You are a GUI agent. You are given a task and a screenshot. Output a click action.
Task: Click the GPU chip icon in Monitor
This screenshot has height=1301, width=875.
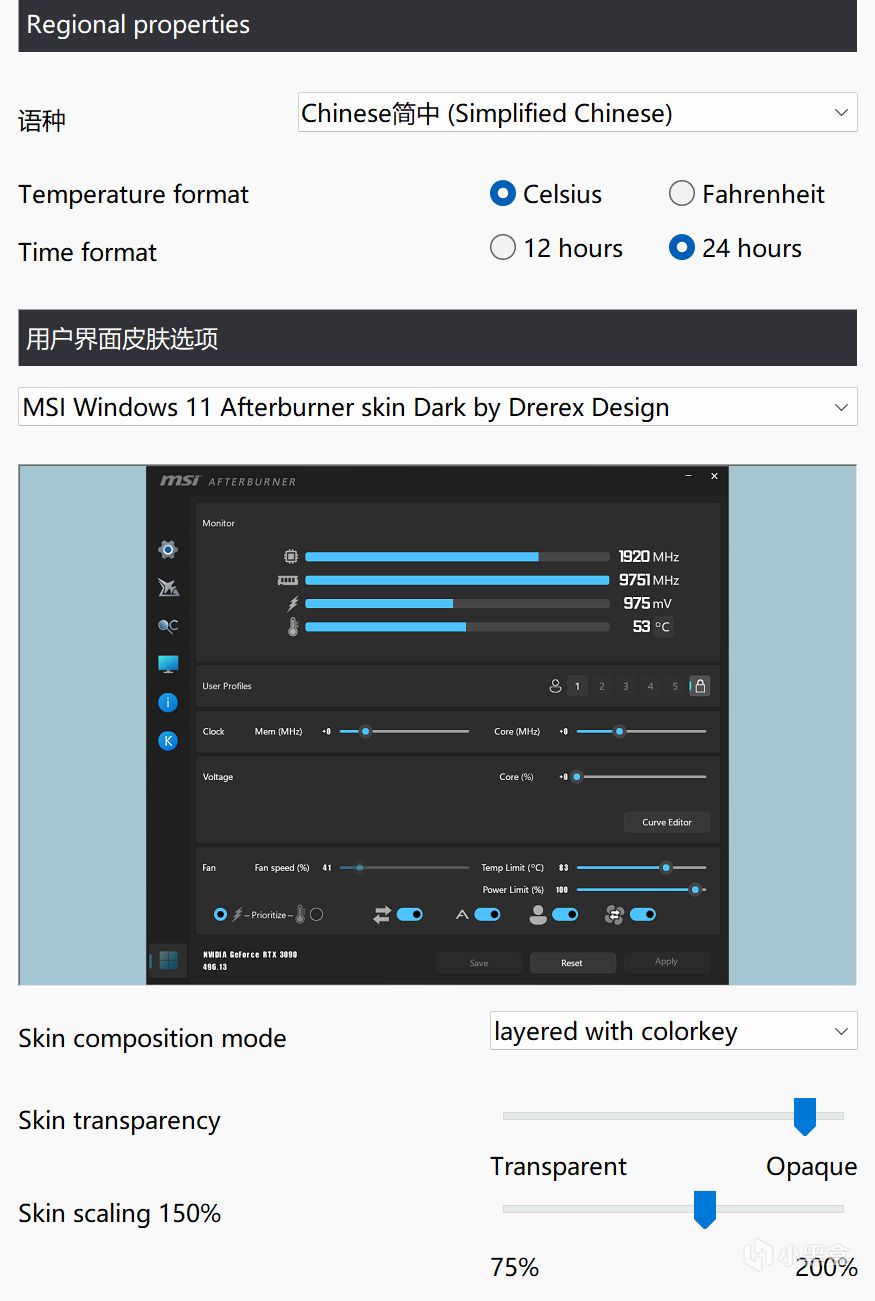tap(291, 556)
